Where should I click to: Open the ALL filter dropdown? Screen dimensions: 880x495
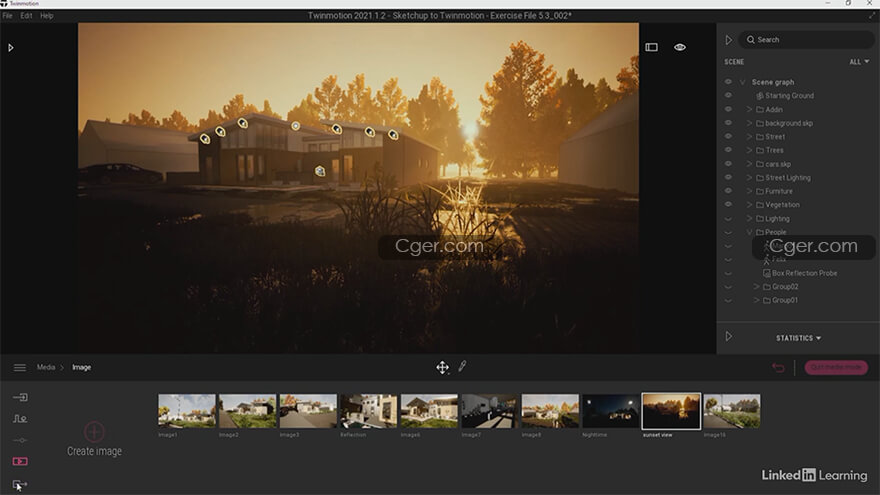point(859,62)
